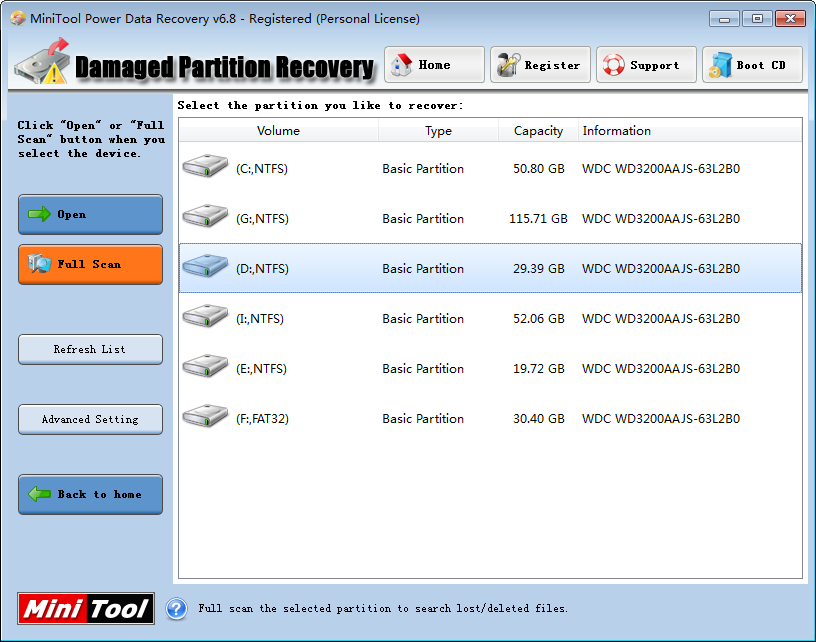Click the blue Open button
816x642 pixels.
[91, 214]
